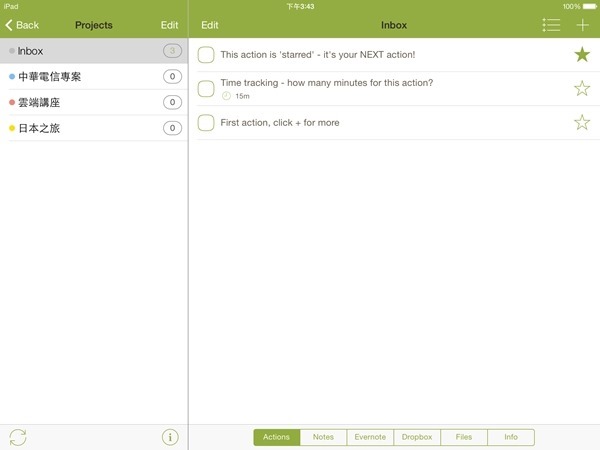The image size is (600, 450).
Task: Check off the Time tracking action
Action: tap(206, 89)
